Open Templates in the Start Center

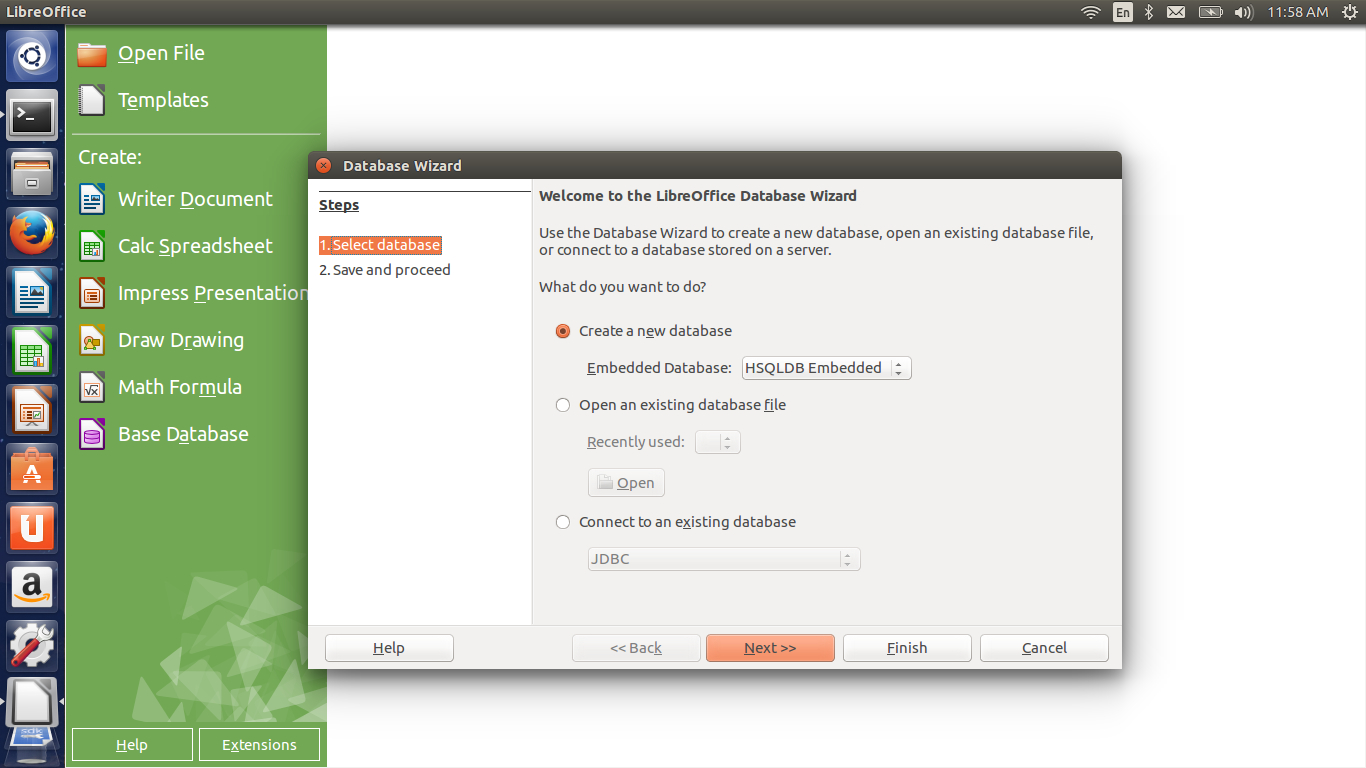pyautogui.click(x=143, y=100)
